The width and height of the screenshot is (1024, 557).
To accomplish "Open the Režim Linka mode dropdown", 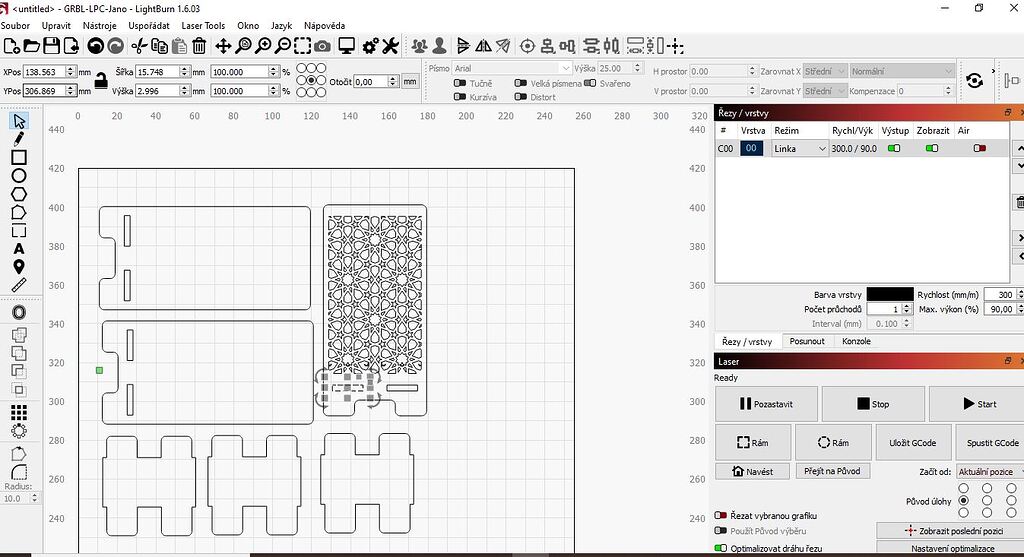I will [800, 149].
